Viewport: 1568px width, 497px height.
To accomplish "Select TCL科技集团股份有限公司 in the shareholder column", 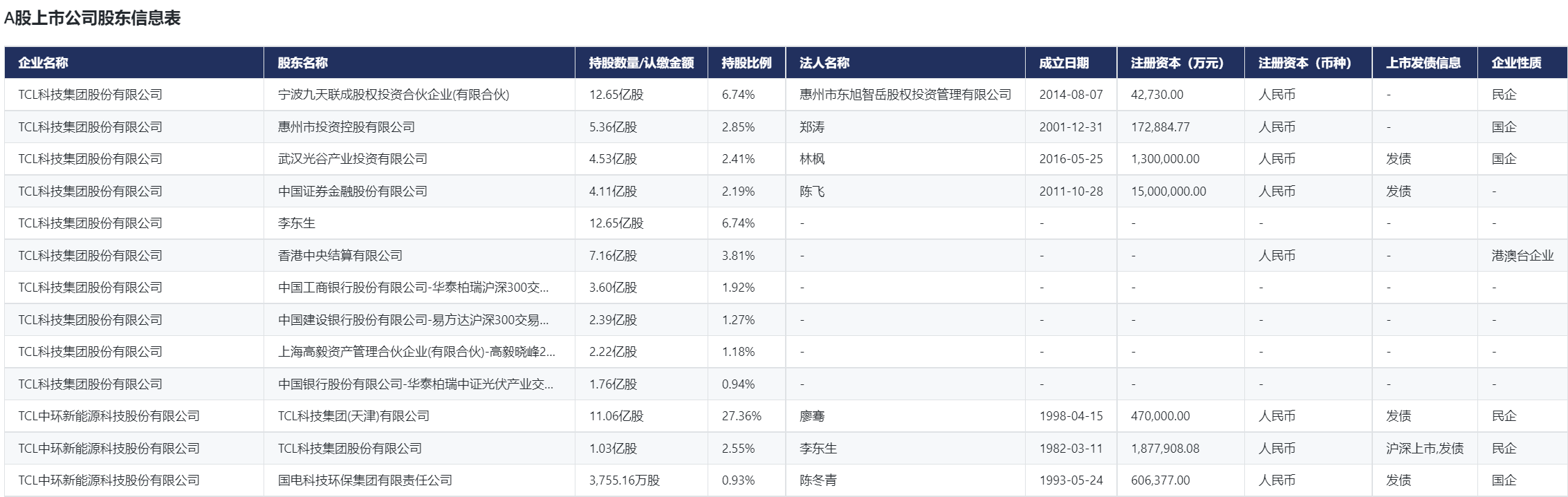I will [x=350, y=449].
